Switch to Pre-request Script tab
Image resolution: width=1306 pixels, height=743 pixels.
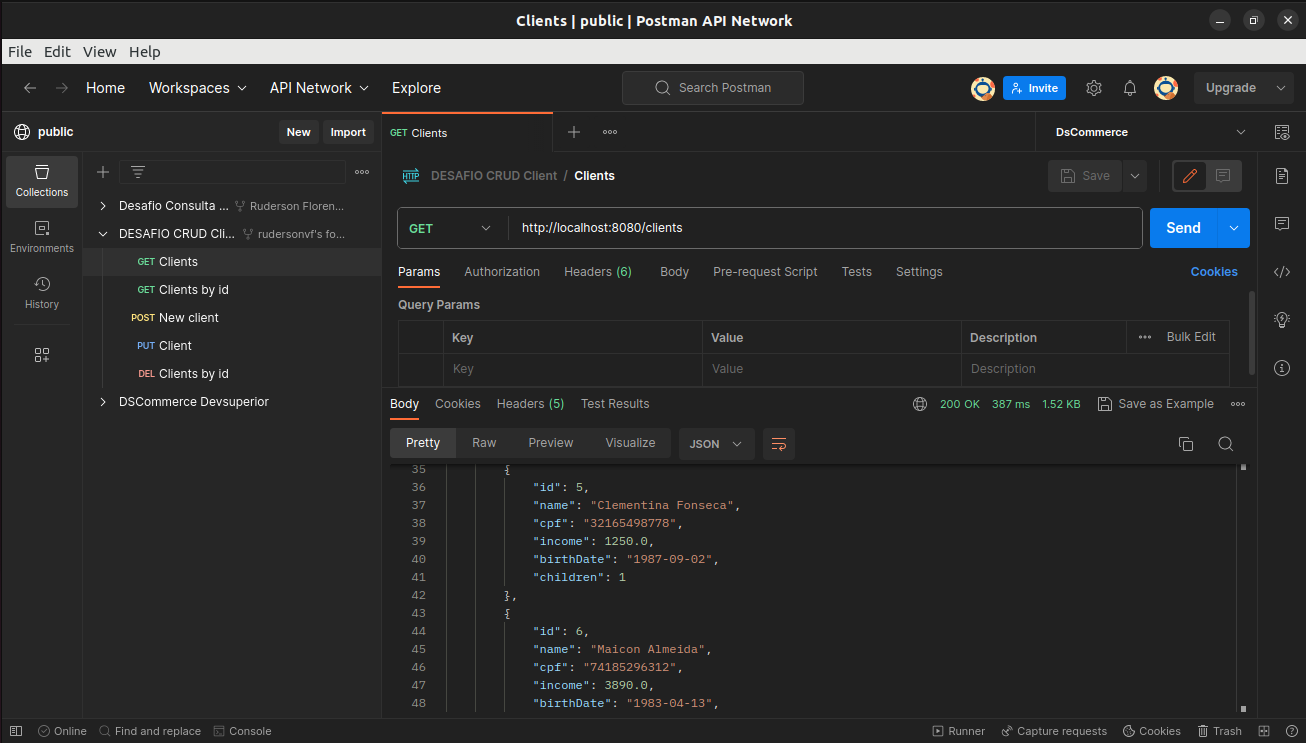[765, 272]
